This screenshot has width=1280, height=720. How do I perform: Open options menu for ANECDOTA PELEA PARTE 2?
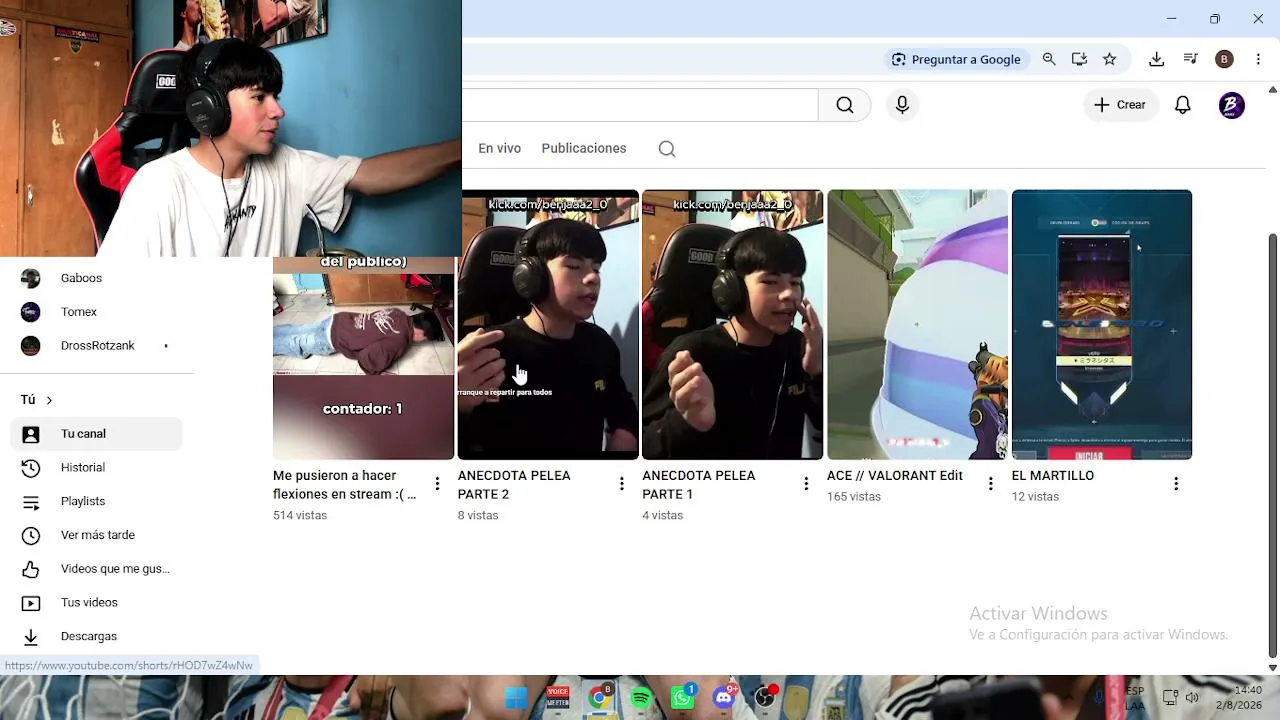(622, 484)
